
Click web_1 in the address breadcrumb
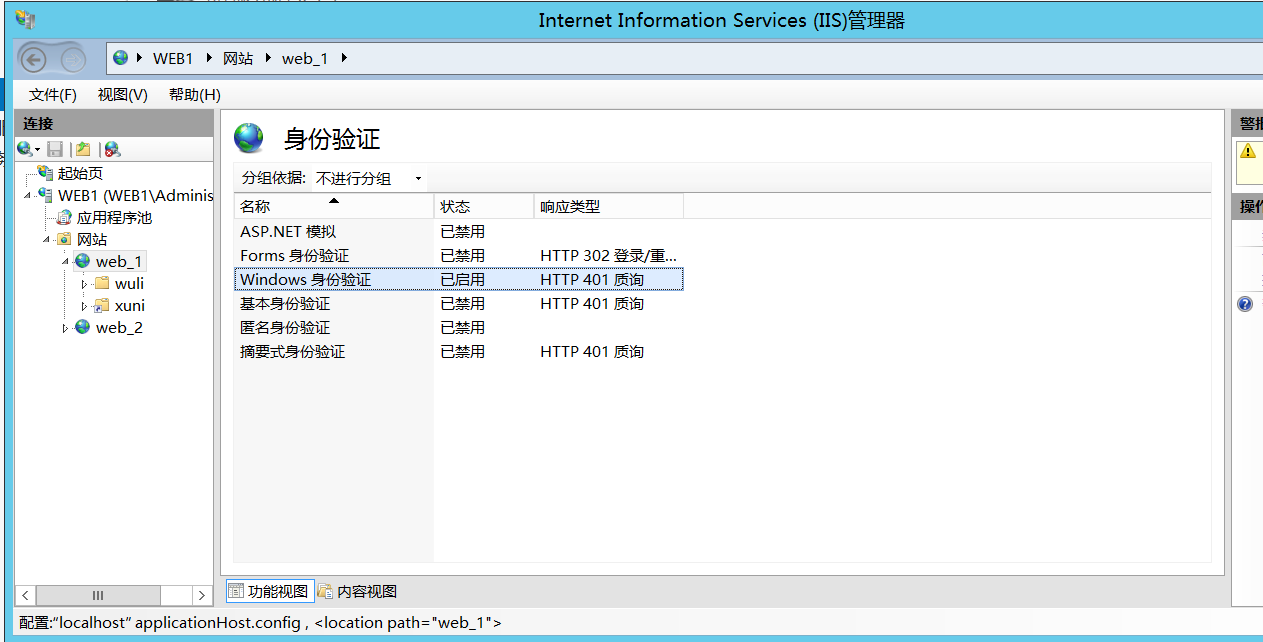tap(305, 58)
